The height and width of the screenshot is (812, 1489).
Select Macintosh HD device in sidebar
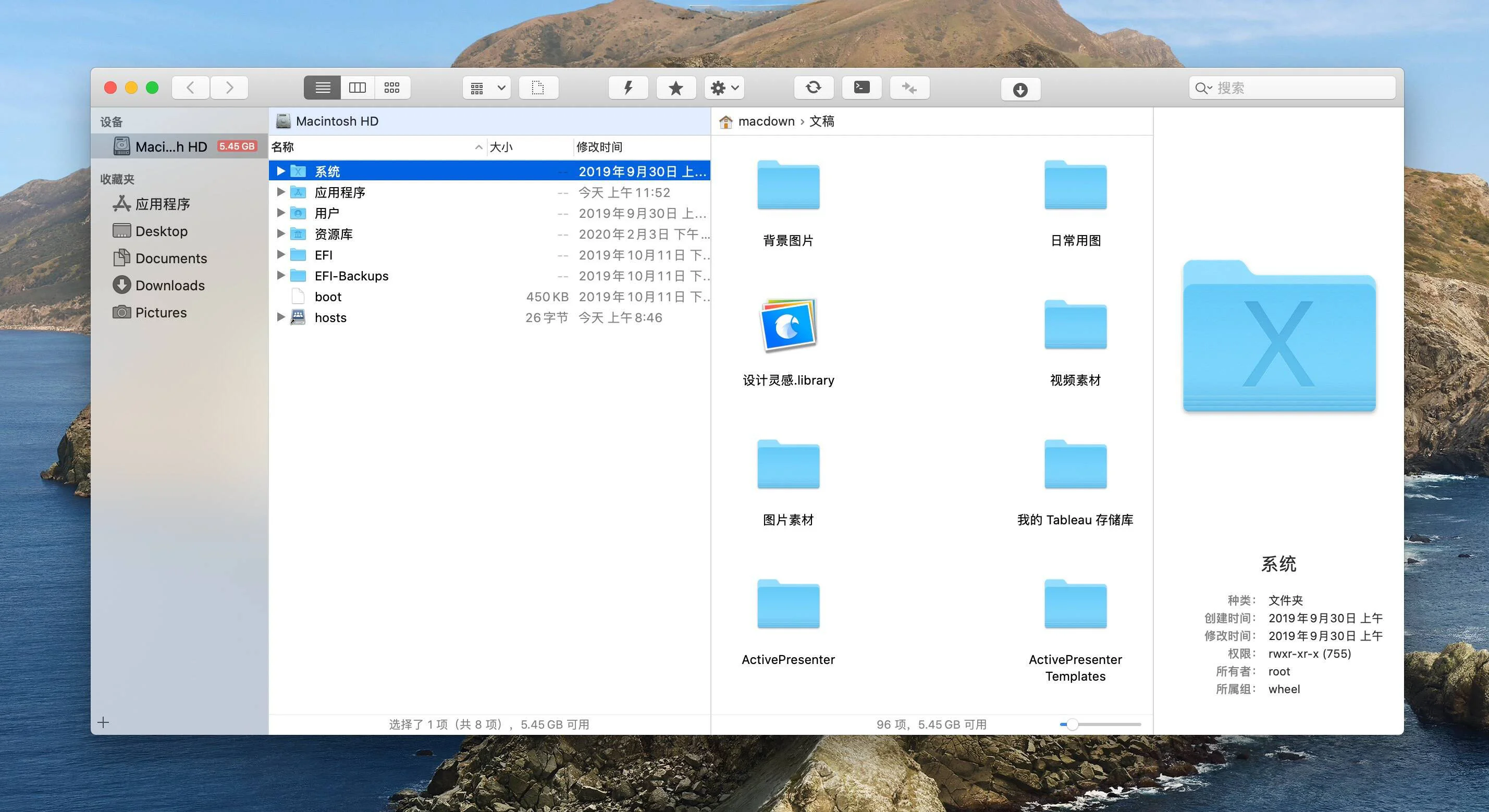pyautogui.click(x=179, y=146)
